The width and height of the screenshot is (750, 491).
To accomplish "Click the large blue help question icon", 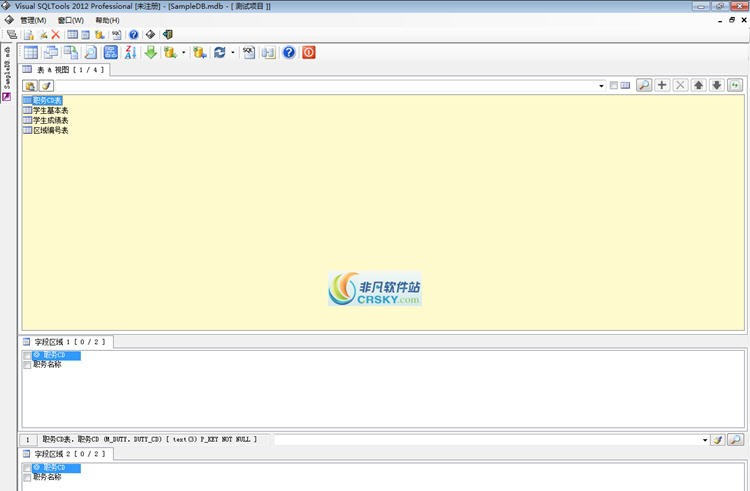I will pos(289,53).
